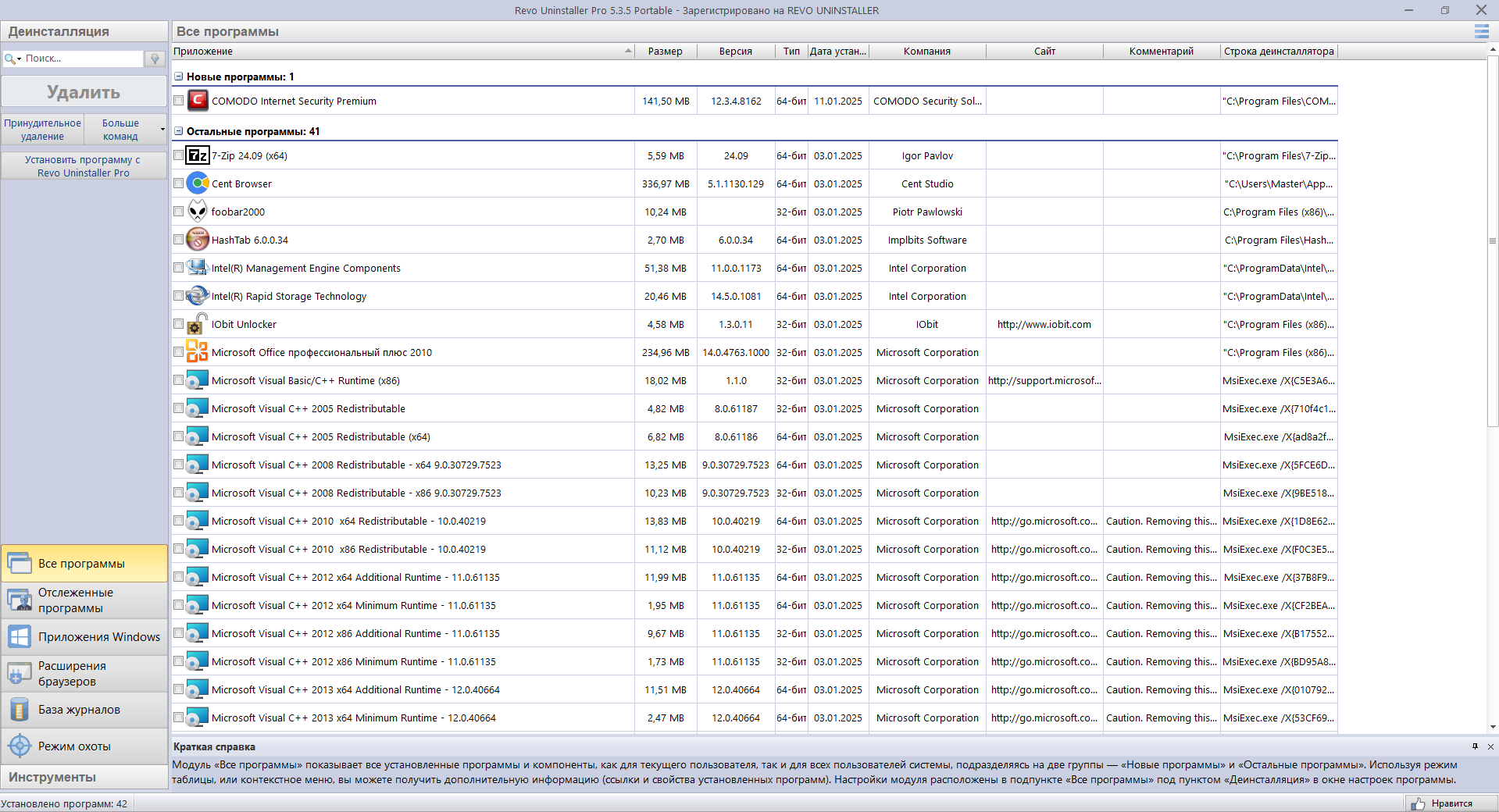
Task: Click the vertical scrollbar thumb of program list
Action: click(1493, 242)
